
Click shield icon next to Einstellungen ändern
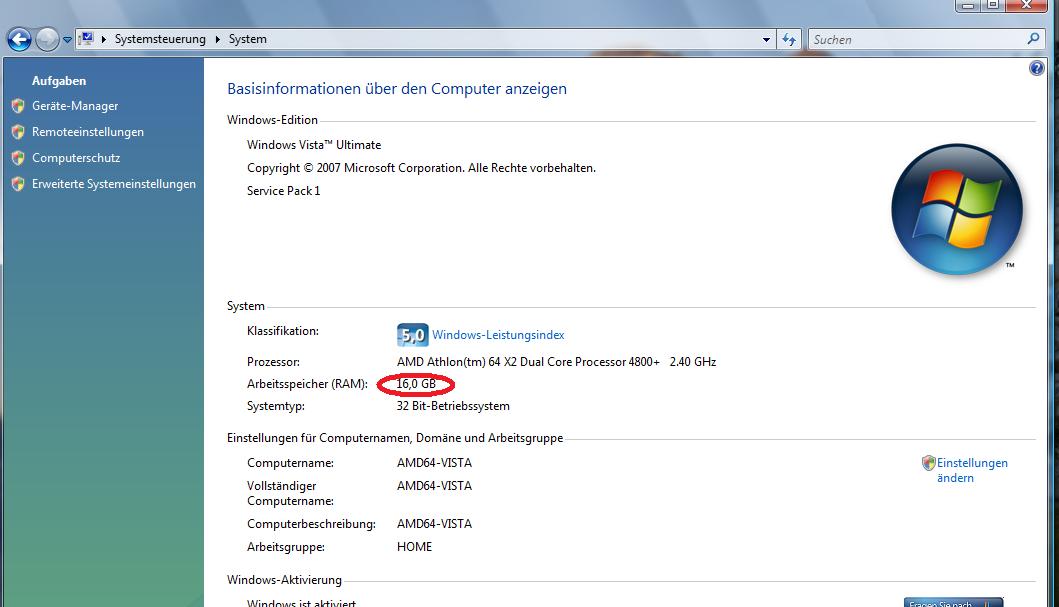tap(929, 463)
